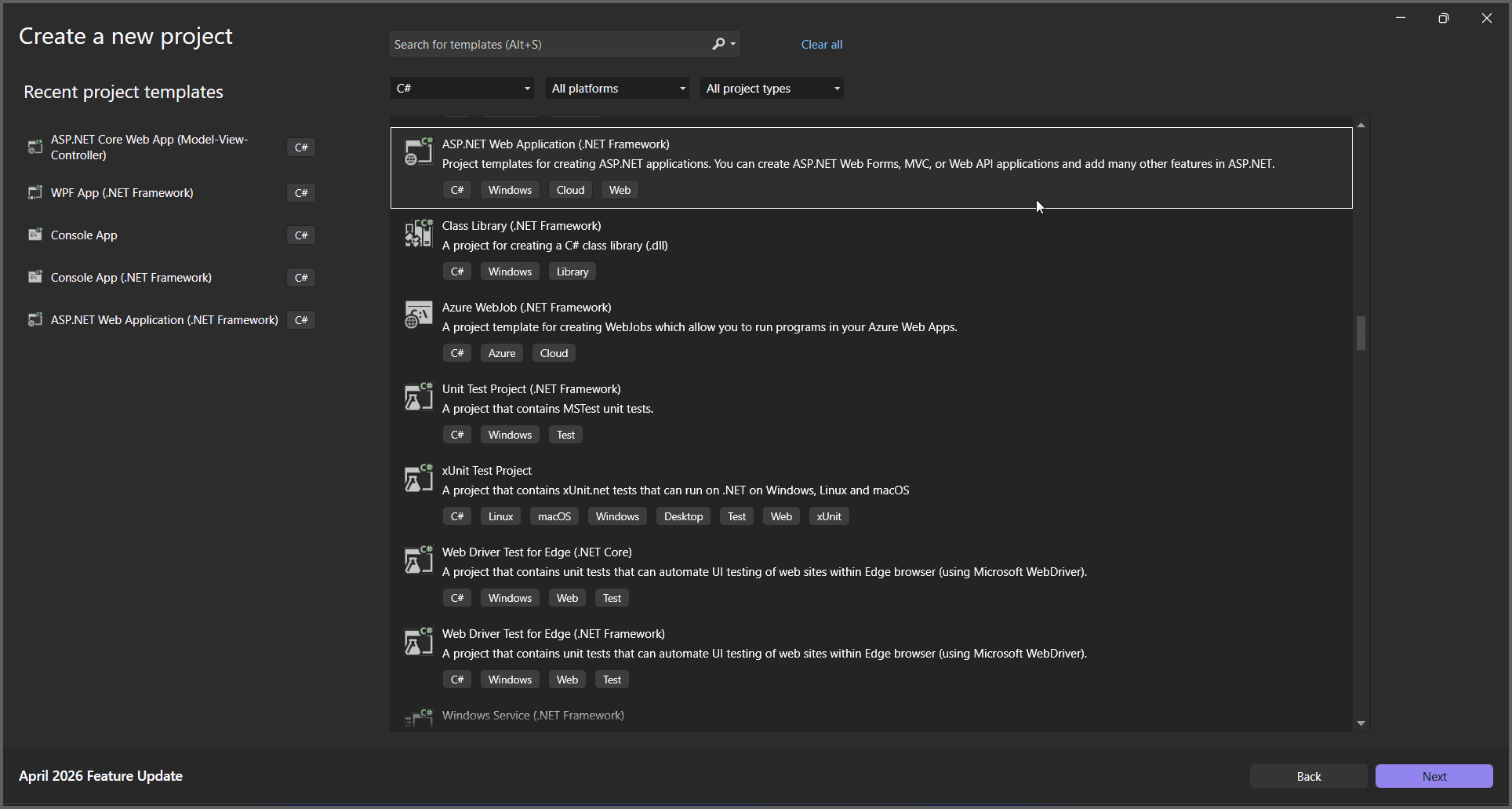This screenshot has height=809, width=1512.
Task: Click the Library tag under Class Library
Action: (x=572, y=271)
